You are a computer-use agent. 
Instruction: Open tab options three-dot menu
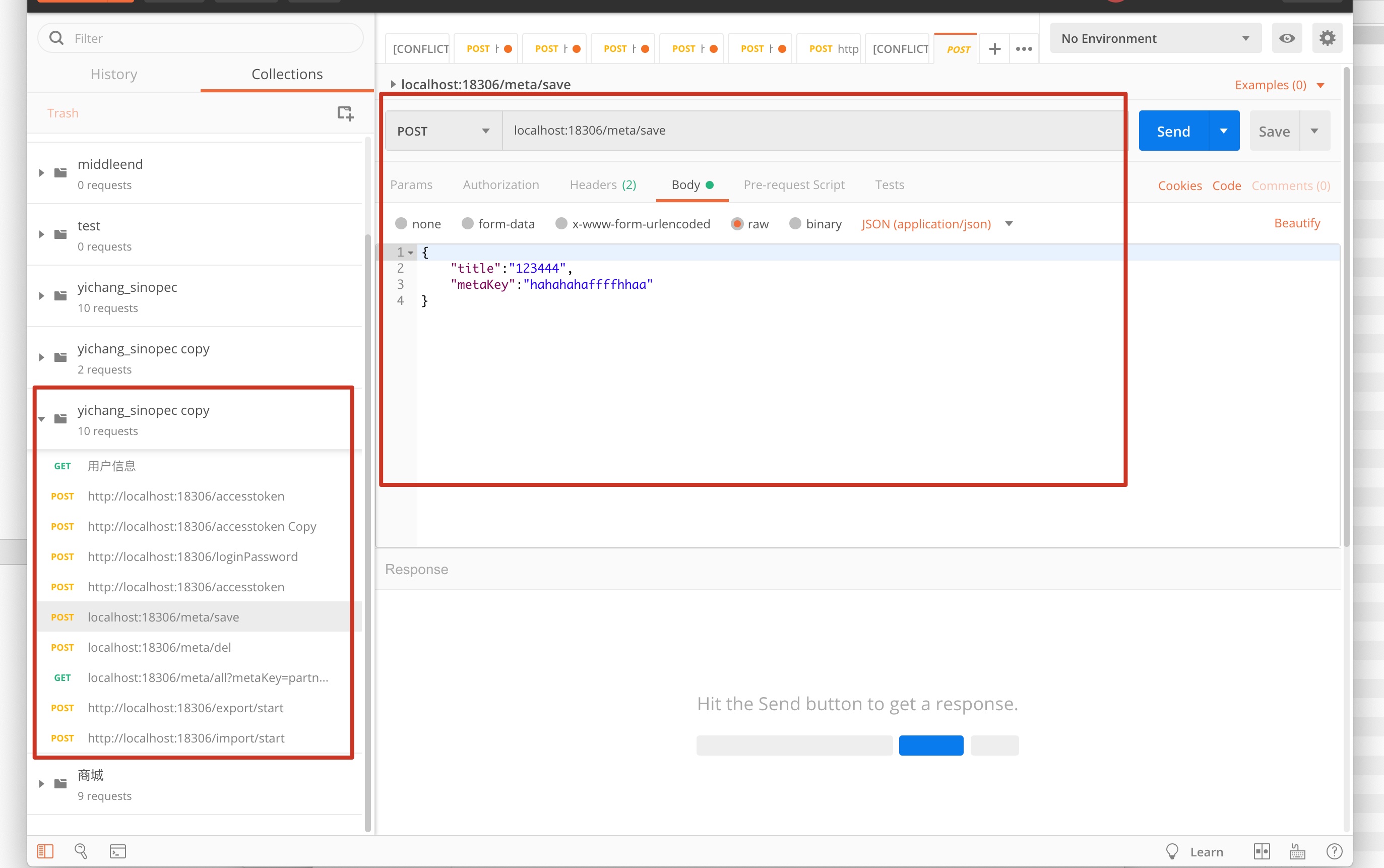coord(1024,49)
